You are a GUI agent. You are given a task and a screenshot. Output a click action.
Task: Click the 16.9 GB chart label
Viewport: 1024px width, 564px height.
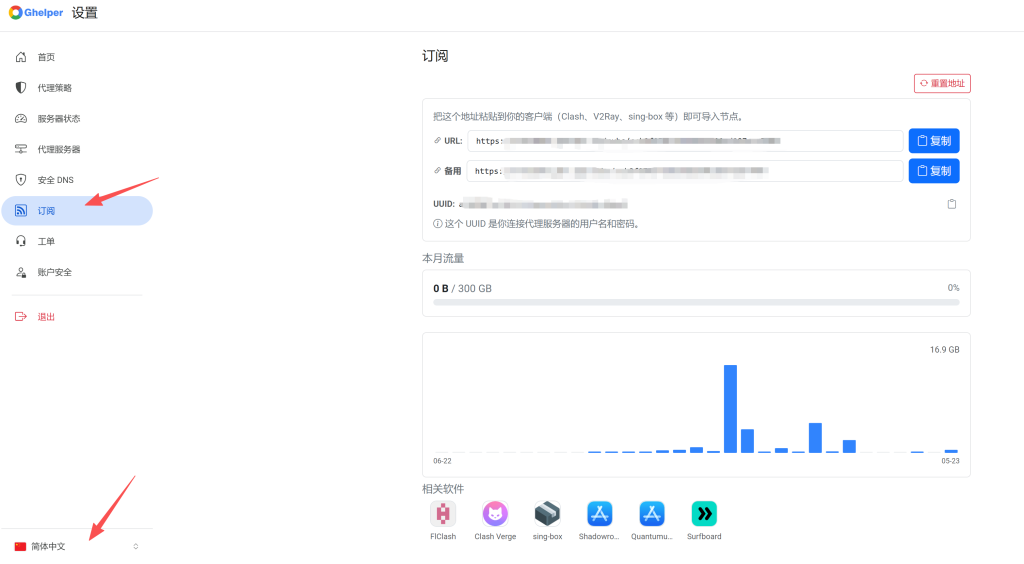(944, 350)
